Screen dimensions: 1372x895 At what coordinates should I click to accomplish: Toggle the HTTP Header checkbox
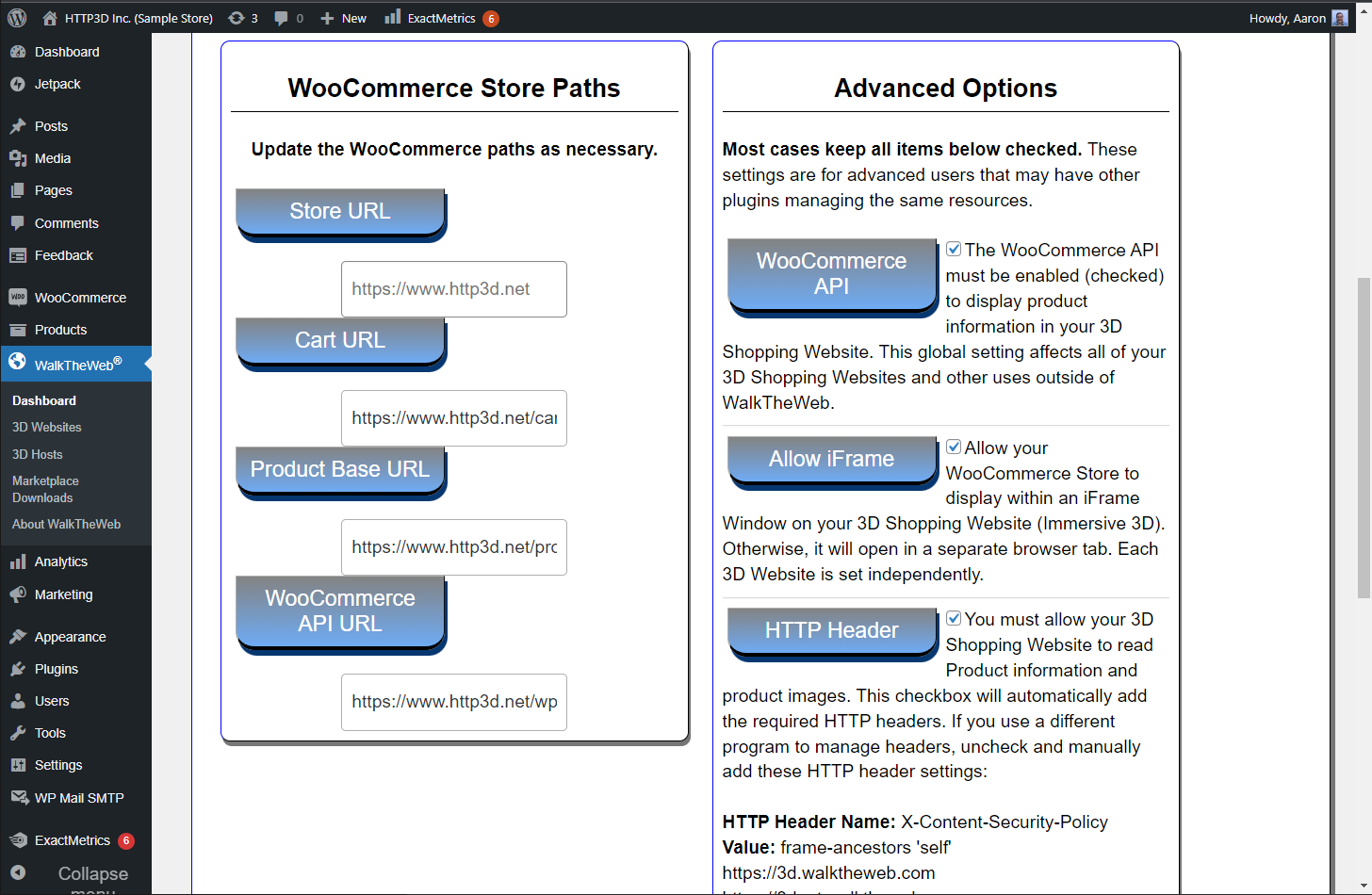point(954,618)
